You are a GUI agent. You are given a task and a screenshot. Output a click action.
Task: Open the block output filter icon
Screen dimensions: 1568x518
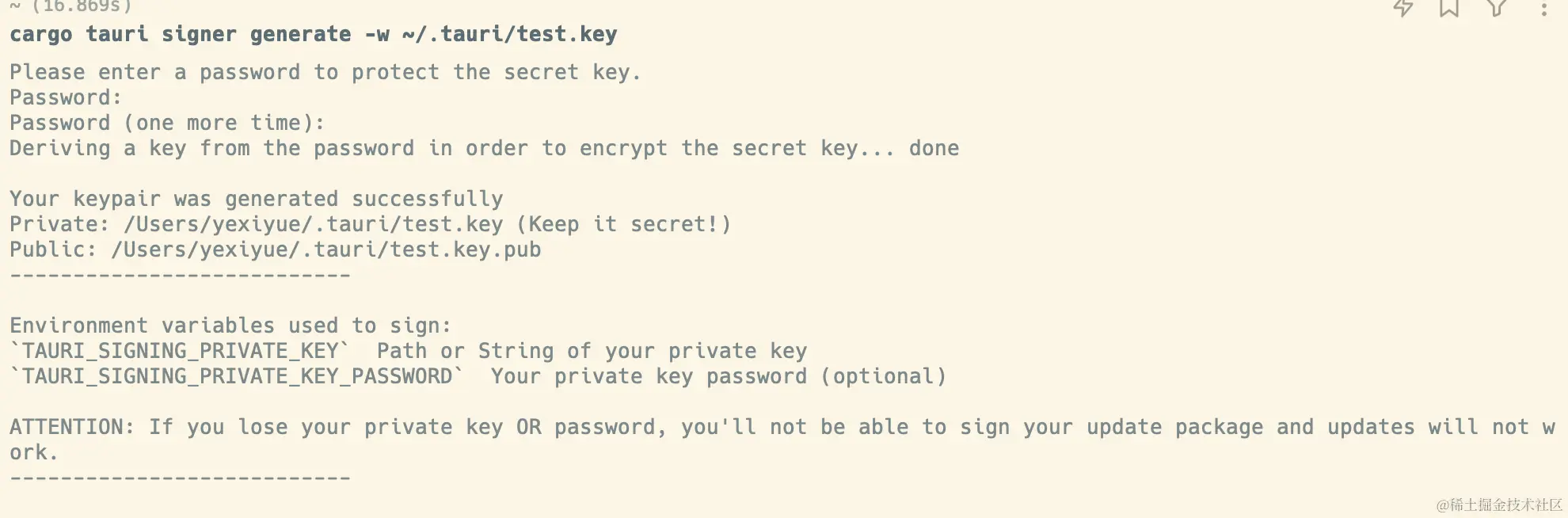[x=1497, y=8]
